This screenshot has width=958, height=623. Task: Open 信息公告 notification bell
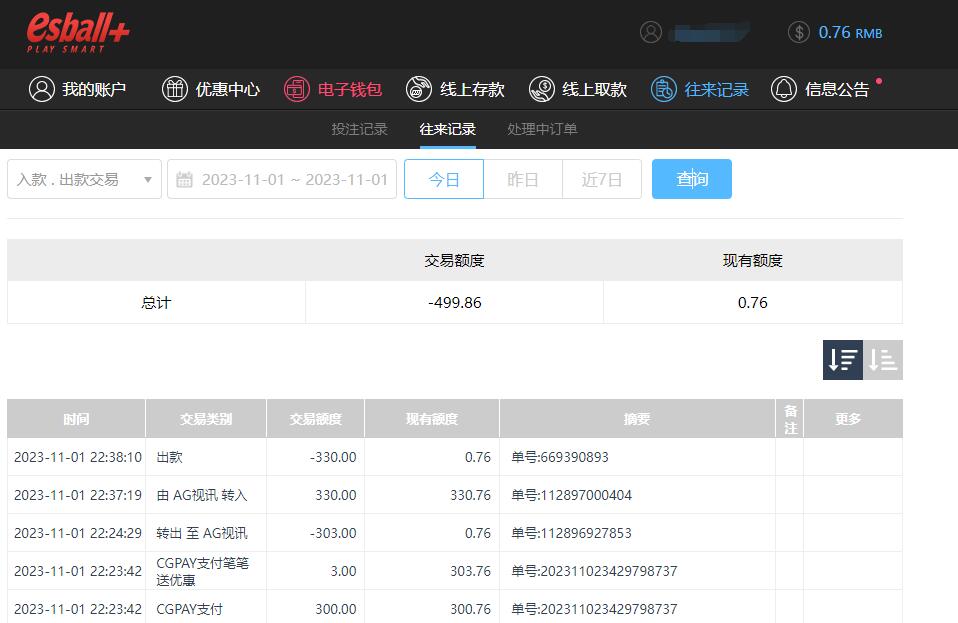pos(784,89)
